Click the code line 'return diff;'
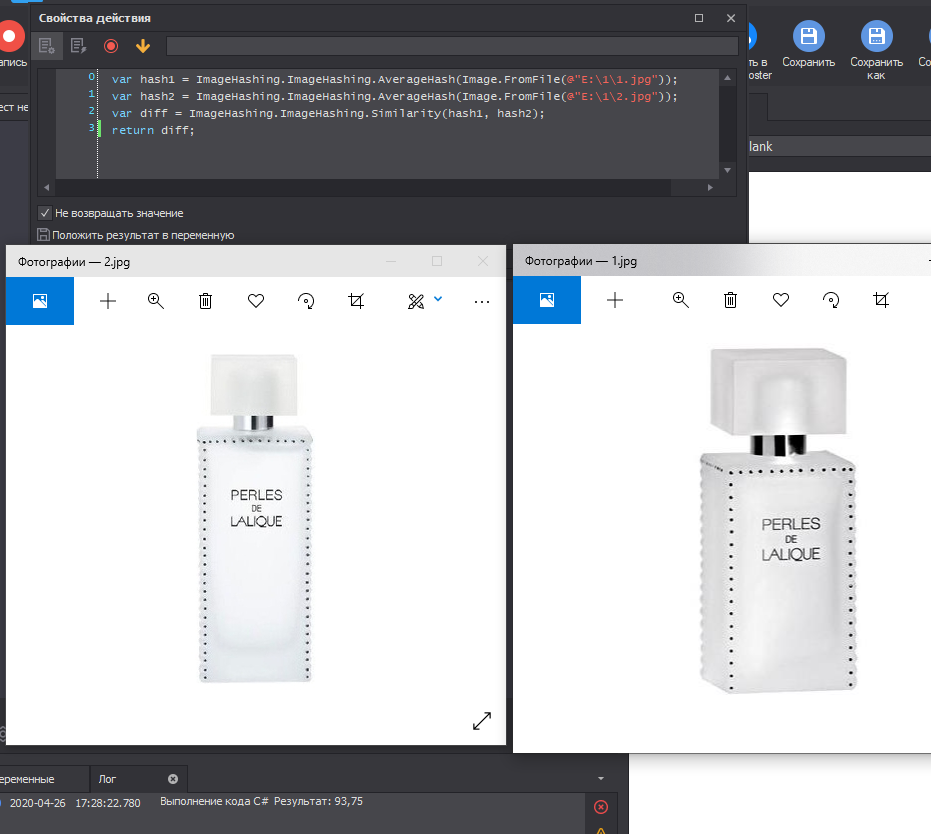The image size is (931, 834). click(153, 130)
